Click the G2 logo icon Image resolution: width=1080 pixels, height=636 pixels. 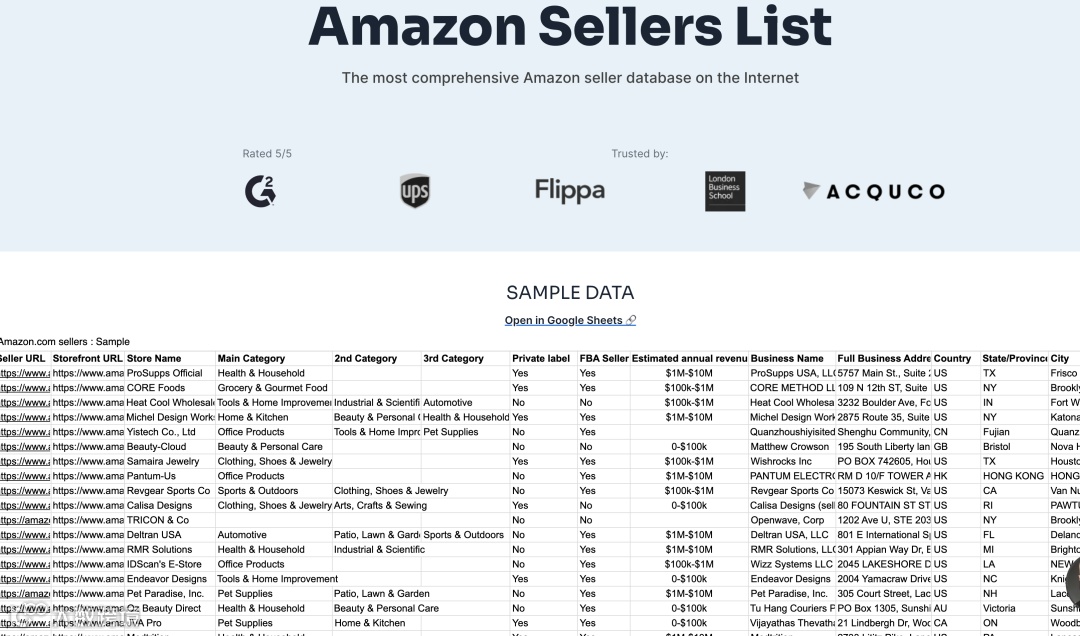click(260, 191)
